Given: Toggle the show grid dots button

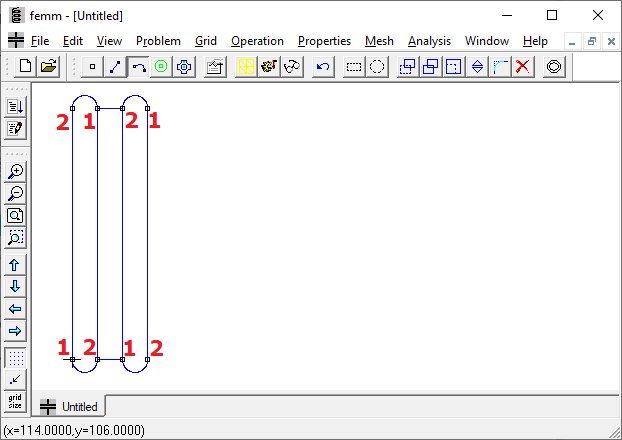Looking at the screenshot, I should [x=15, y=357].
